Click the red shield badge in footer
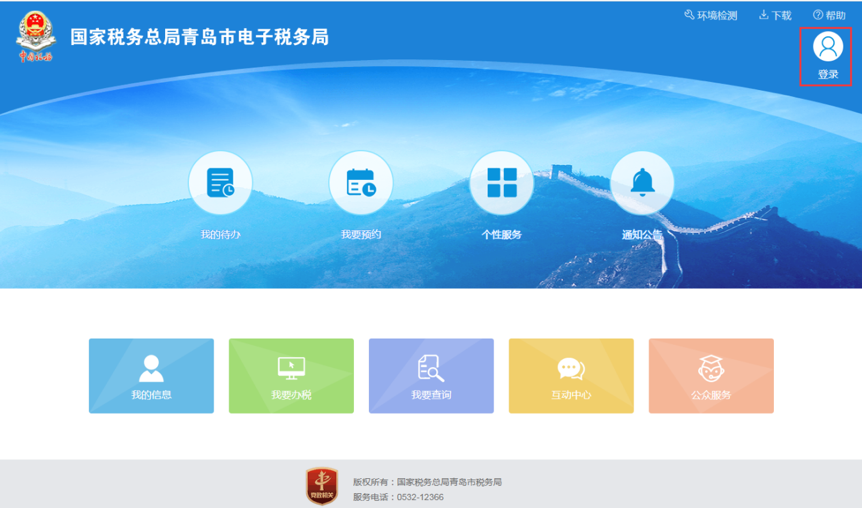This screenshot has width=862, height=508. tap(322, 486)
